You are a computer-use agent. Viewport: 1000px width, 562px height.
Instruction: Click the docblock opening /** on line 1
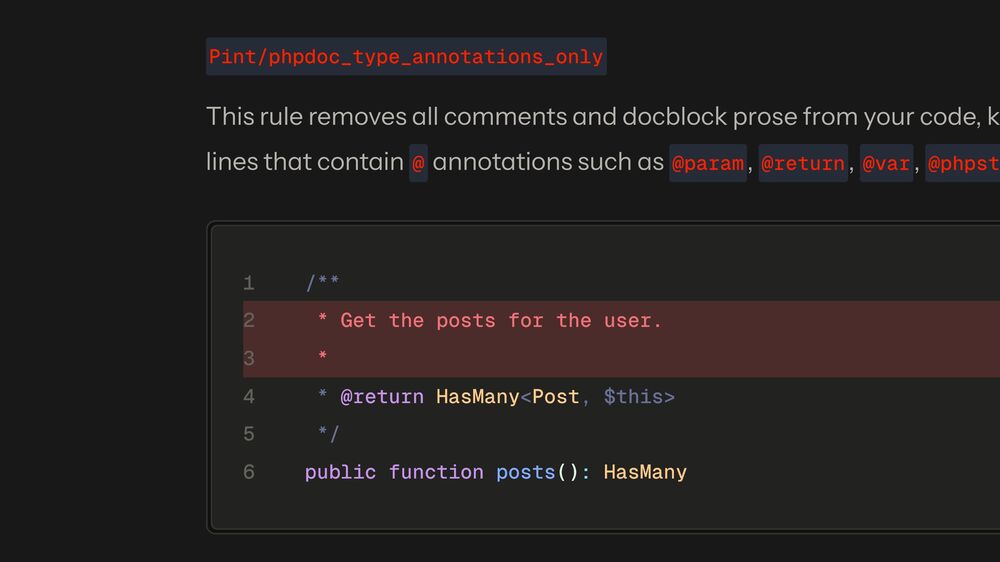tap(322, 283)
